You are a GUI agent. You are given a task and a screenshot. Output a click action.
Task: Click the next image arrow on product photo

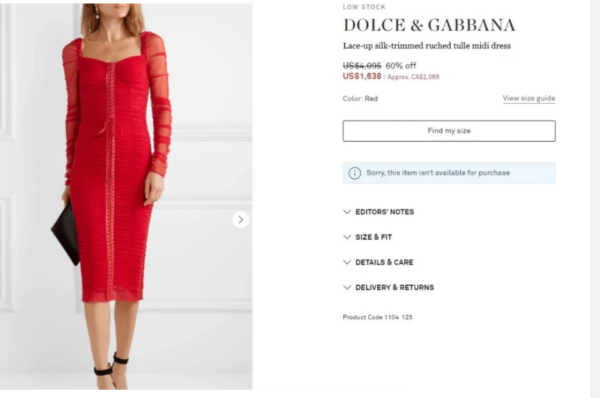point(240,220)
